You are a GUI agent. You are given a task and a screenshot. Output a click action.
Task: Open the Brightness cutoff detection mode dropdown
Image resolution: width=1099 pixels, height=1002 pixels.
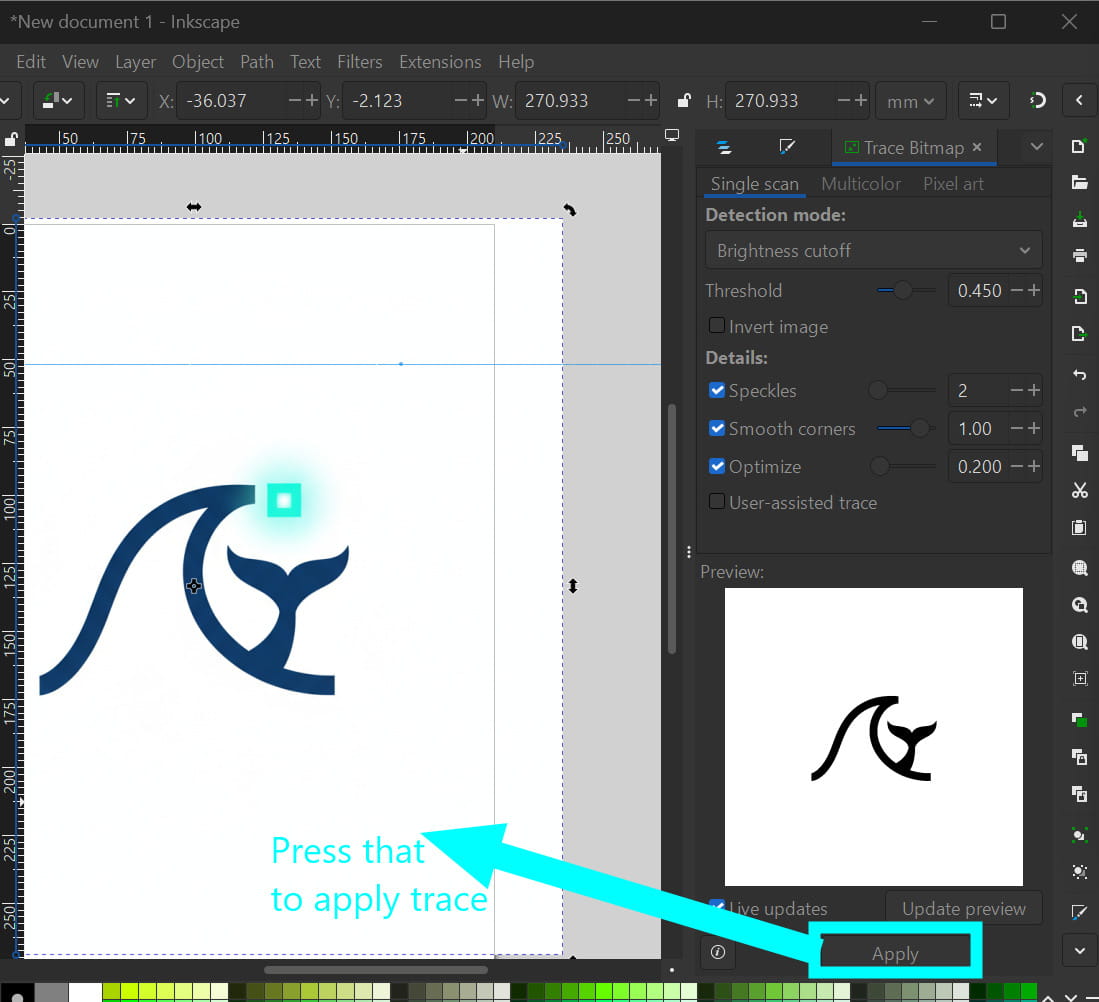click(873, 250)
